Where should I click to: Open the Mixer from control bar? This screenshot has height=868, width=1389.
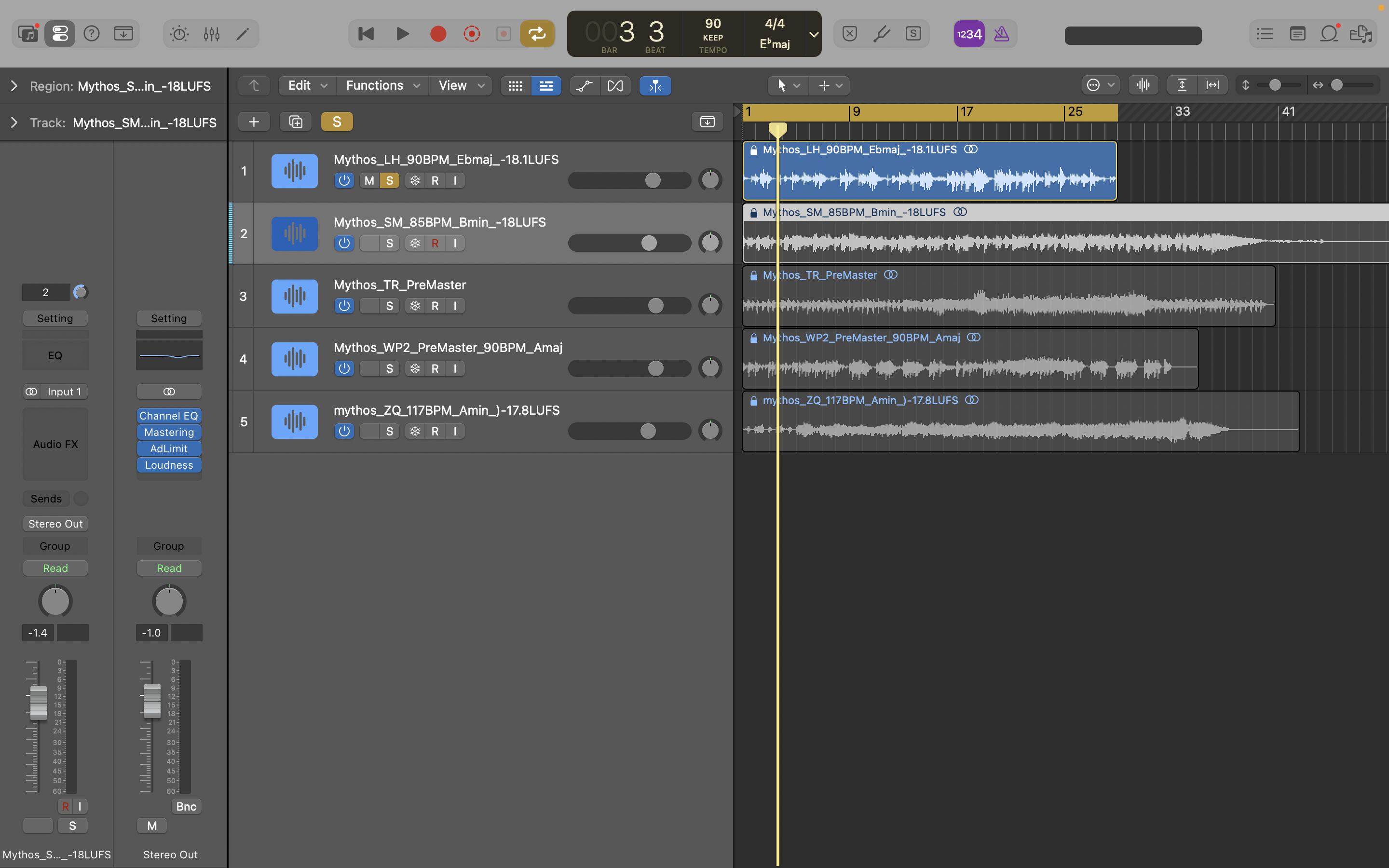(x=211, y=34)
